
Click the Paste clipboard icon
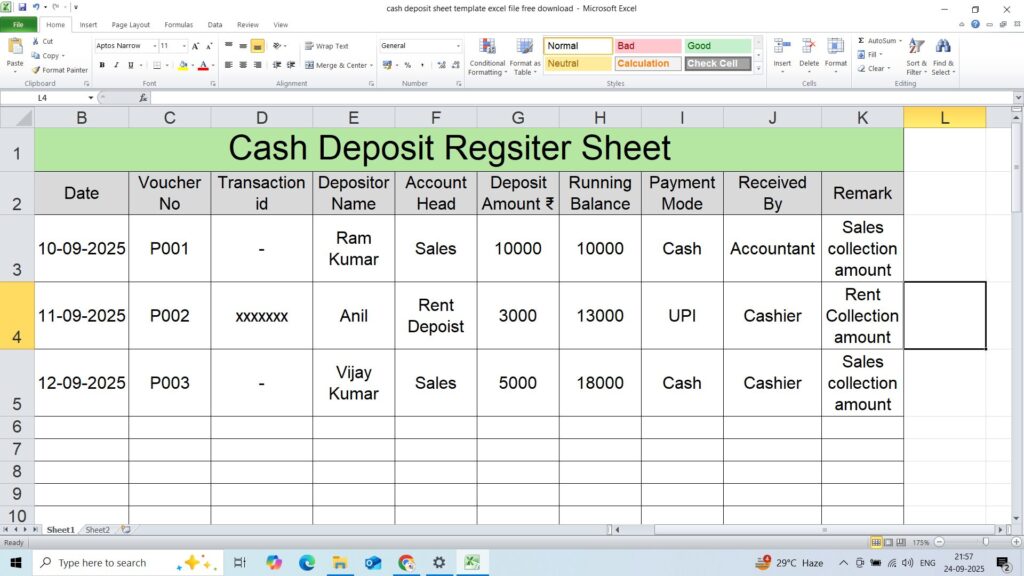click(15, 48)
